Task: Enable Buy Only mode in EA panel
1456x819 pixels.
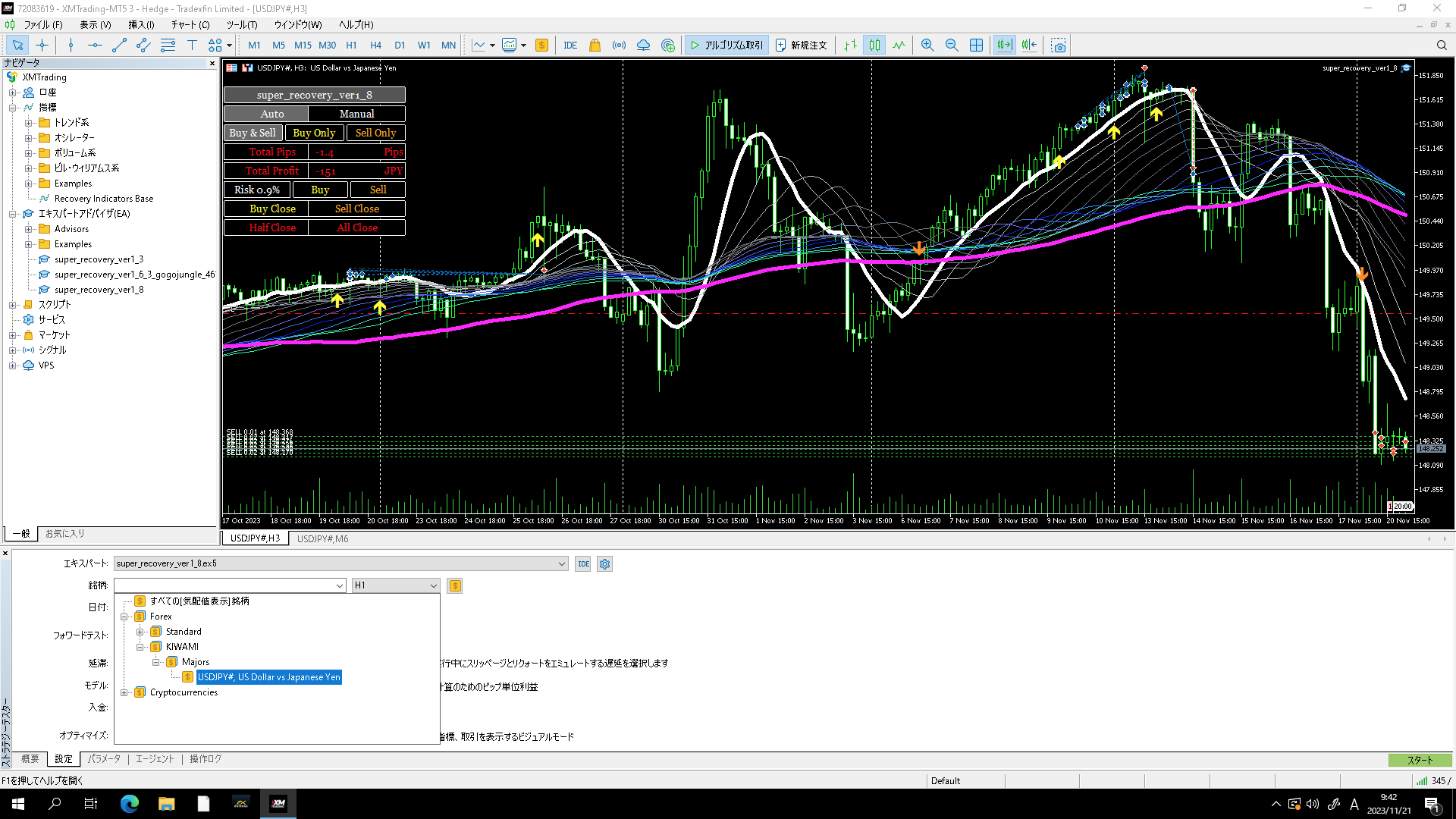Action: pyautogui.click(x=314, y=133)
